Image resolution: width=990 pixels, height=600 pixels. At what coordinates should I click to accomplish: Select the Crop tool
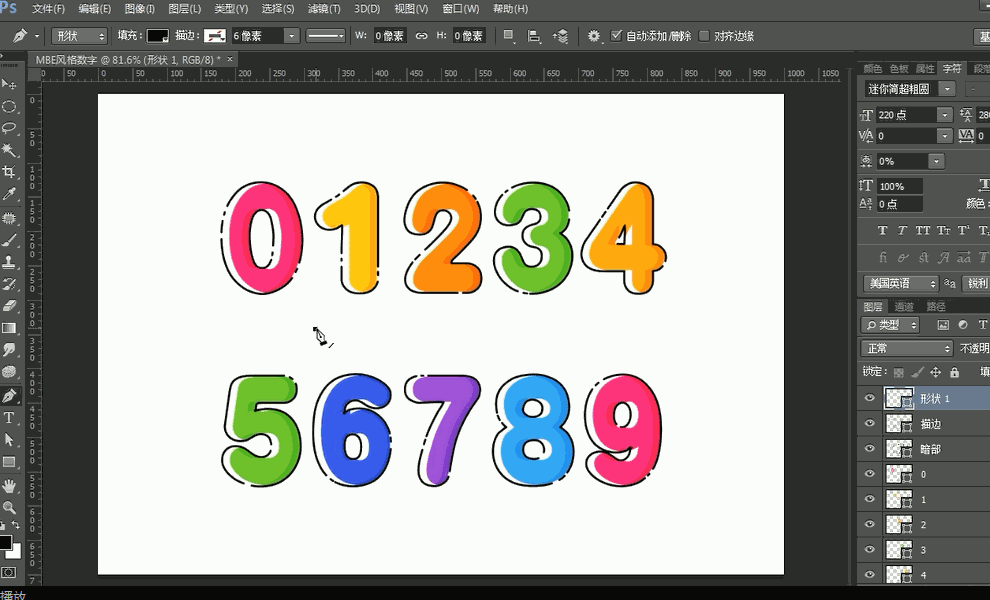click(9, 172)
